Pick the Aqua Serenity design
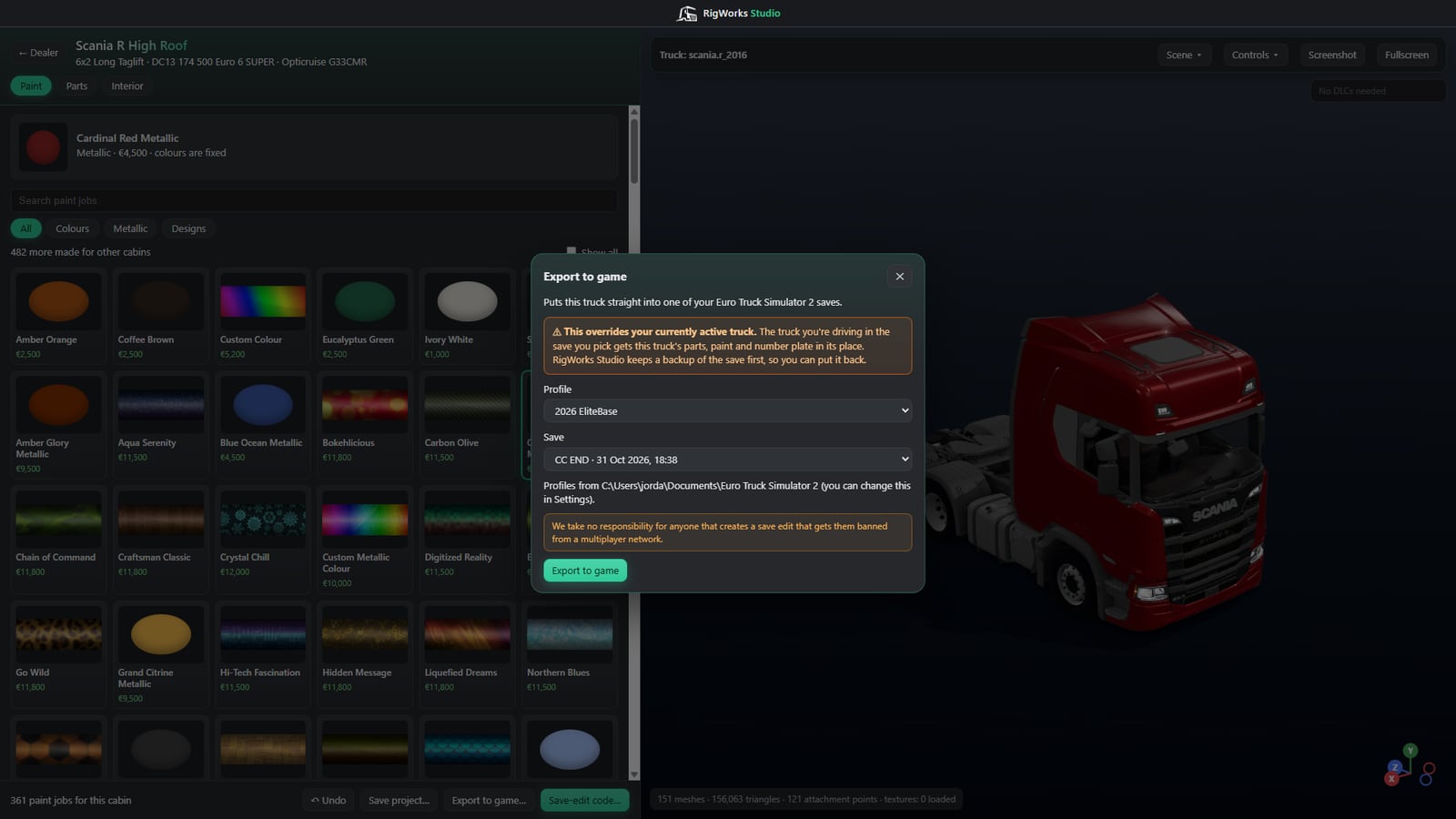Viewport: 1456px width, 819px height. (x=160, y=425)
